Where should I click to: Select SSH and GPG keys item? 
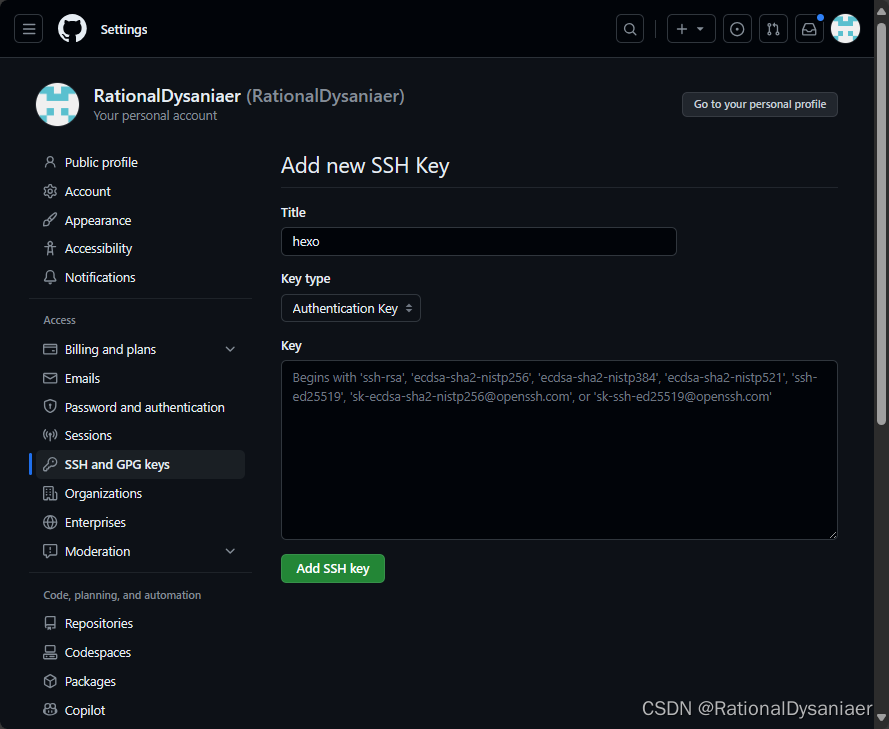139,464
